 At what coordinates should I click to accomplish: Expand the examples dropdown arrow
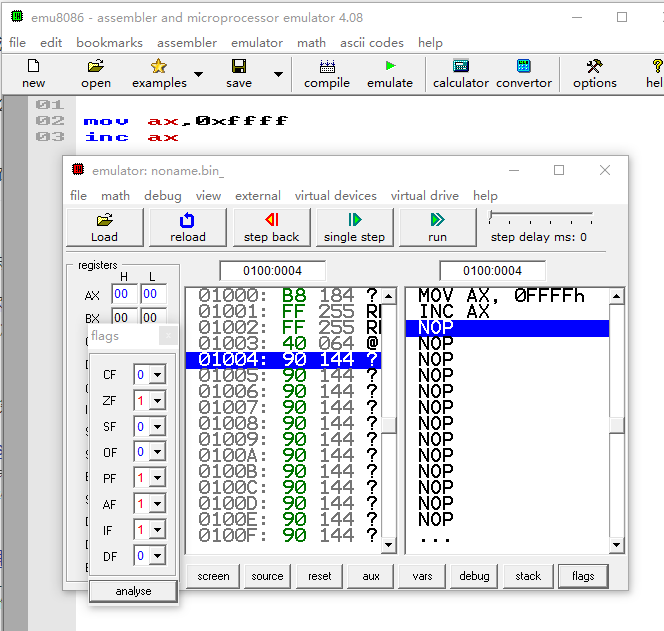pyautogui.click(x=198, y=74)
